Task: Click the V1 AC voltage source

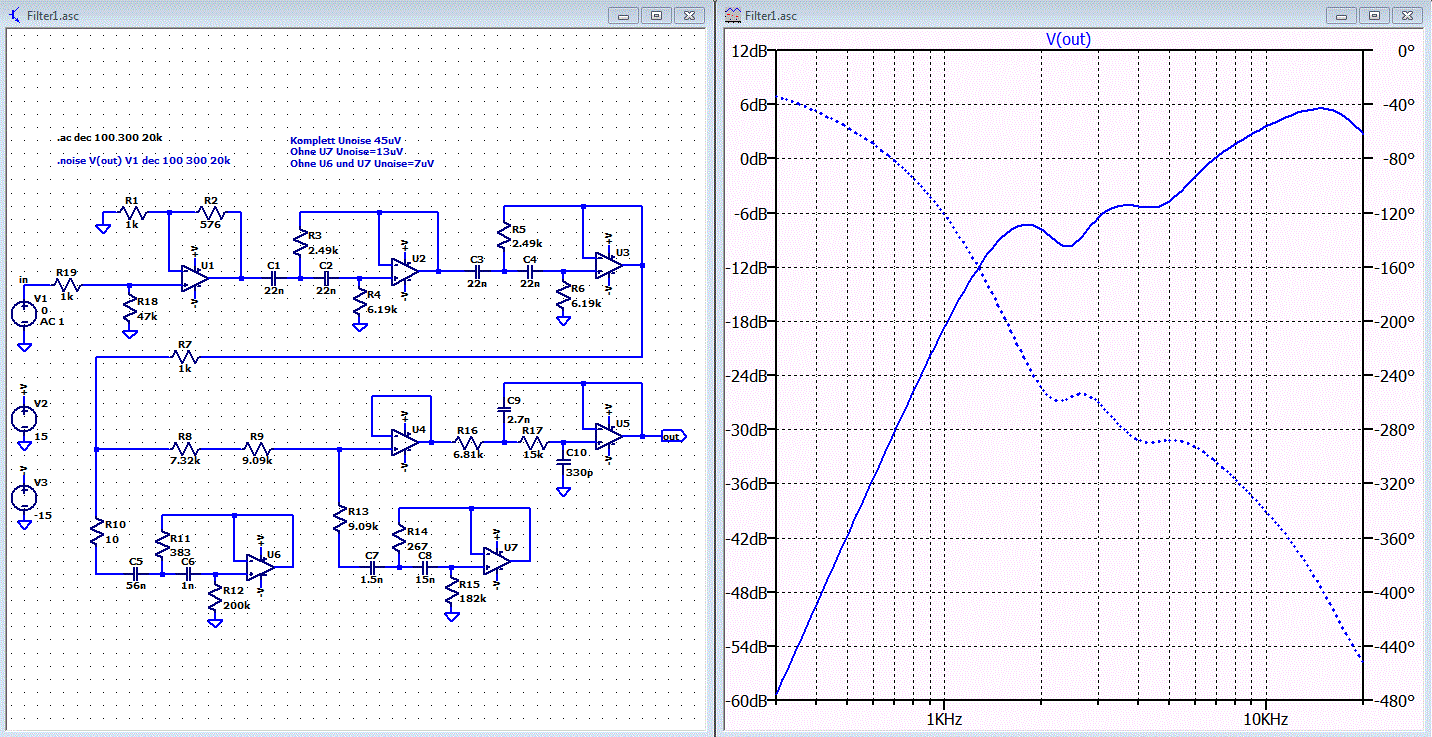Action: (24, 313)
